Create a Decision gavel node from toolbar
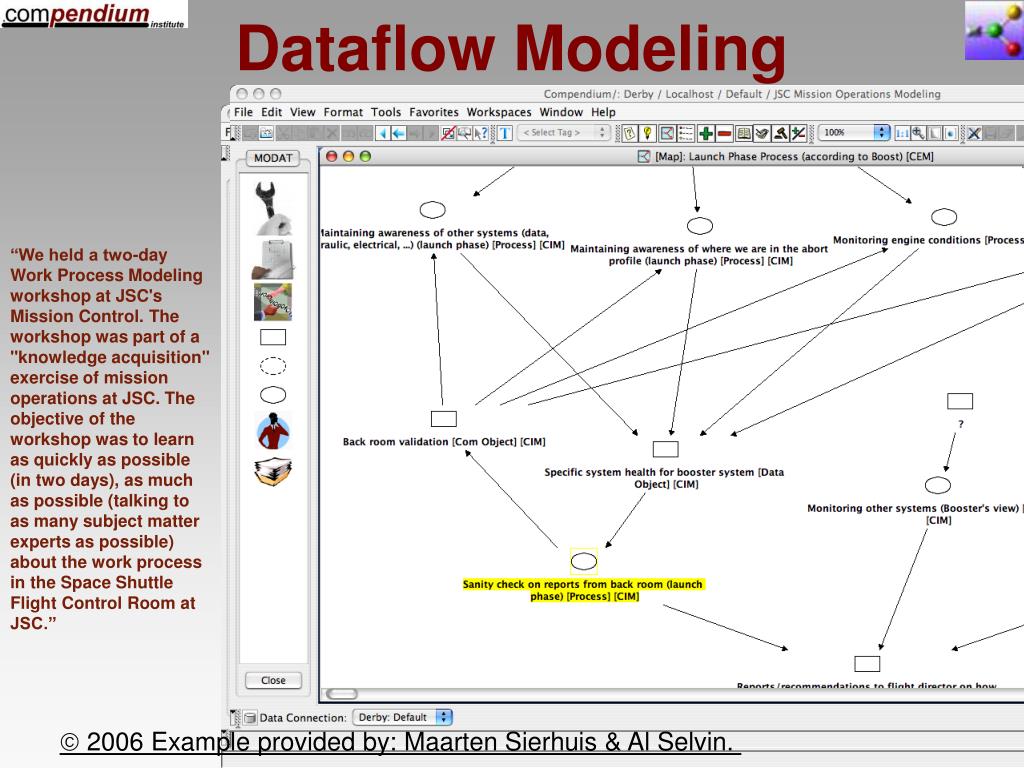Screen dimensions: 1024x768 780,133
